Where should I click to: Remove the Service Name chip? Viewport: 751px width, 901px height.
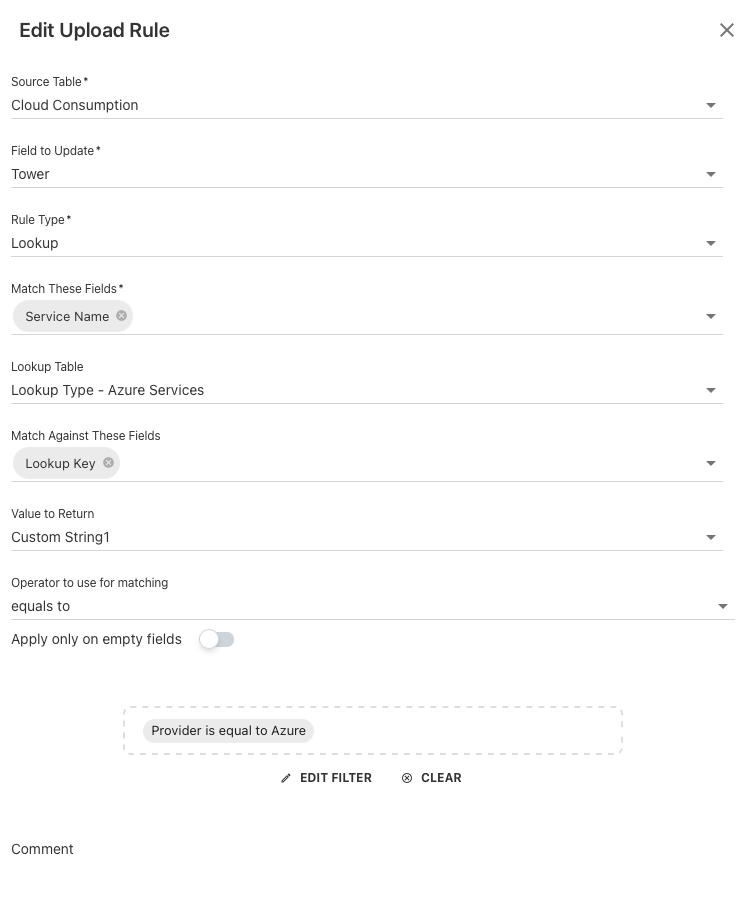(x=122, y=316)
